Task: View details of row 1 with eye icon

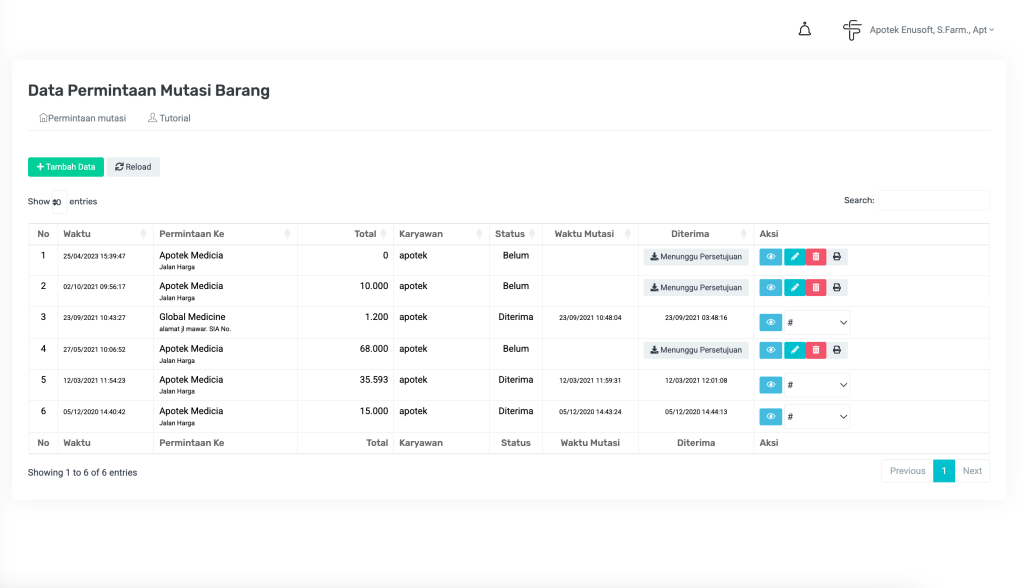Action: pos(771,257)
